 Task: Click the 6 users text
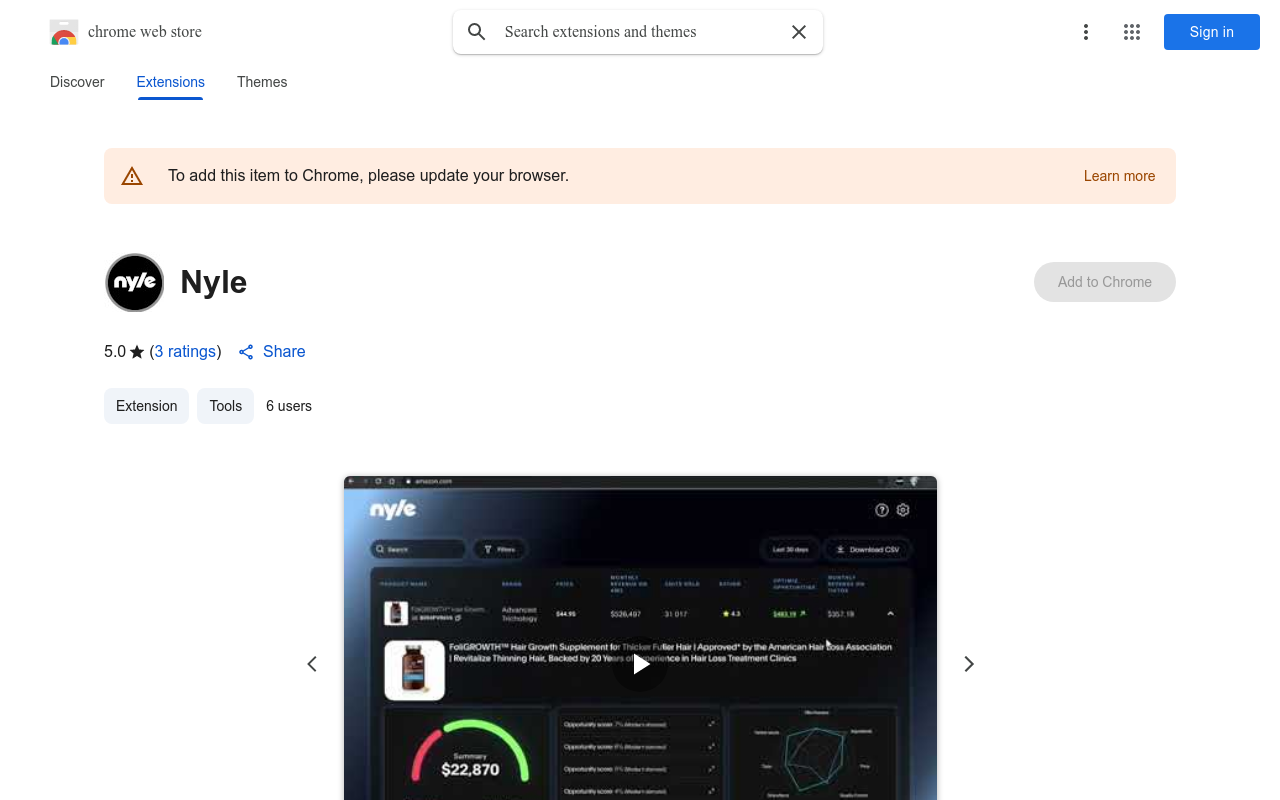click(289, 406)
